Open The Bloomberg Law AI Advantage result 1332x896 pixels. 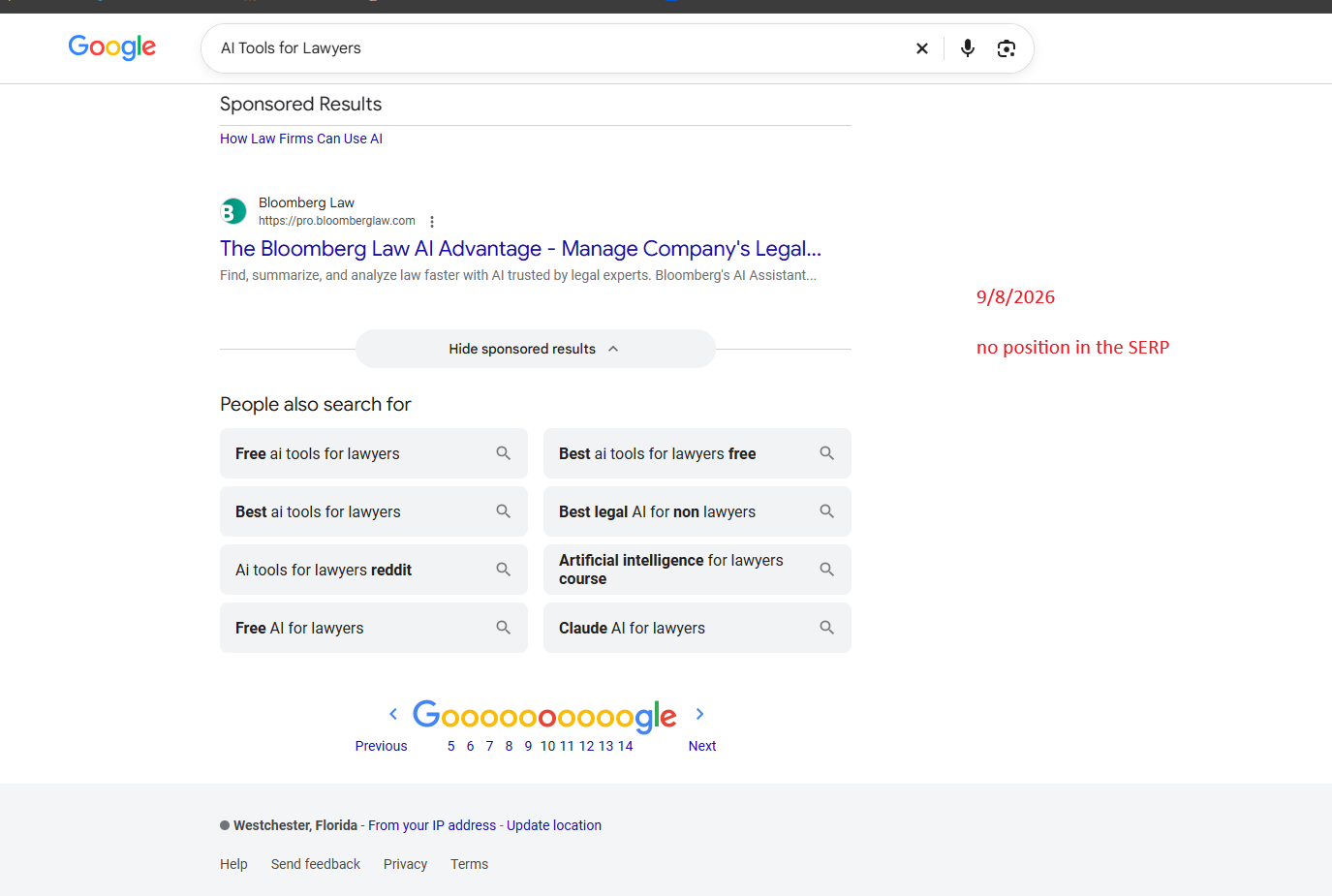pyautogui.click(x=520, y=249)
